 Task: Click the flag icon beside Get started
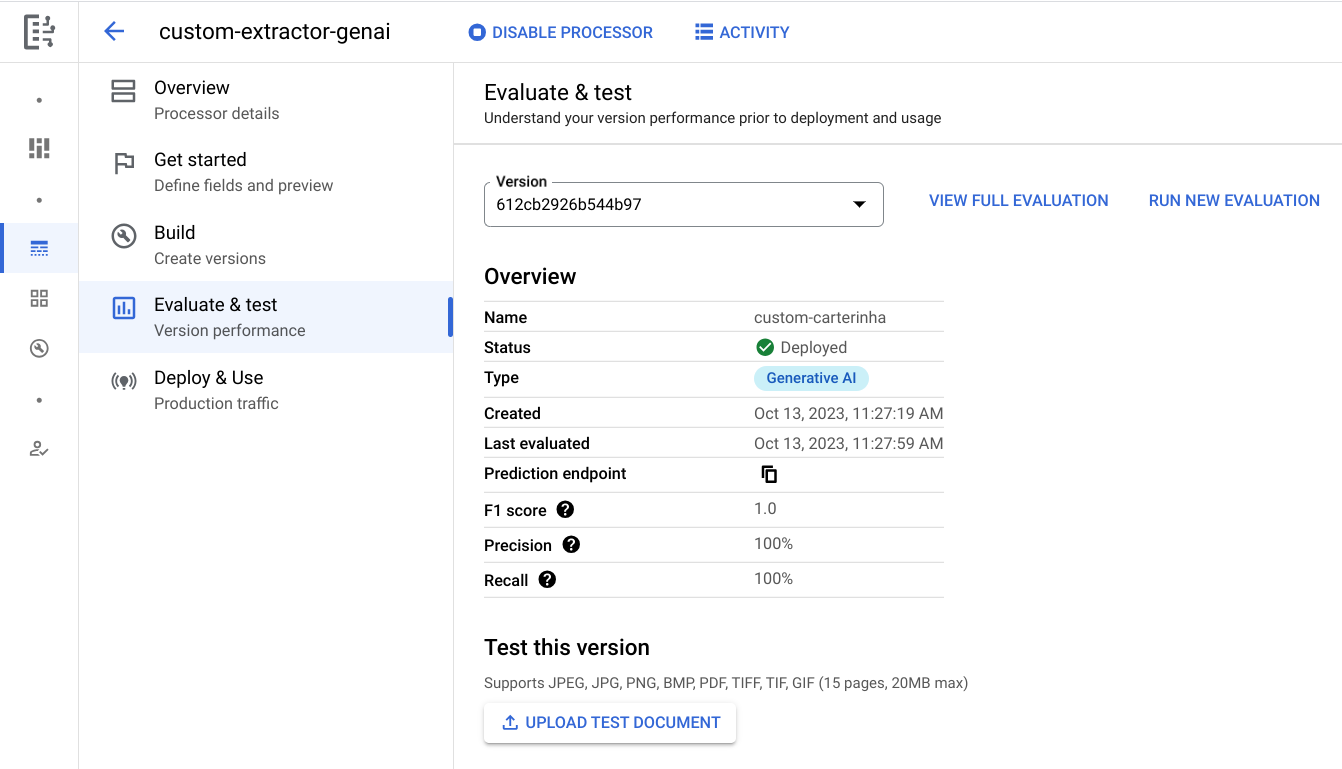click(x=124, y=163)
